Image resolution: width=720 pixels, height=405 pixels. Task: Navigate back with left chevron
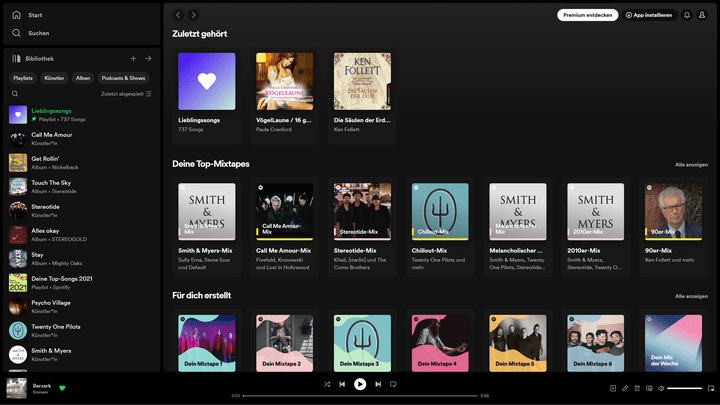[x=178, y=15]
